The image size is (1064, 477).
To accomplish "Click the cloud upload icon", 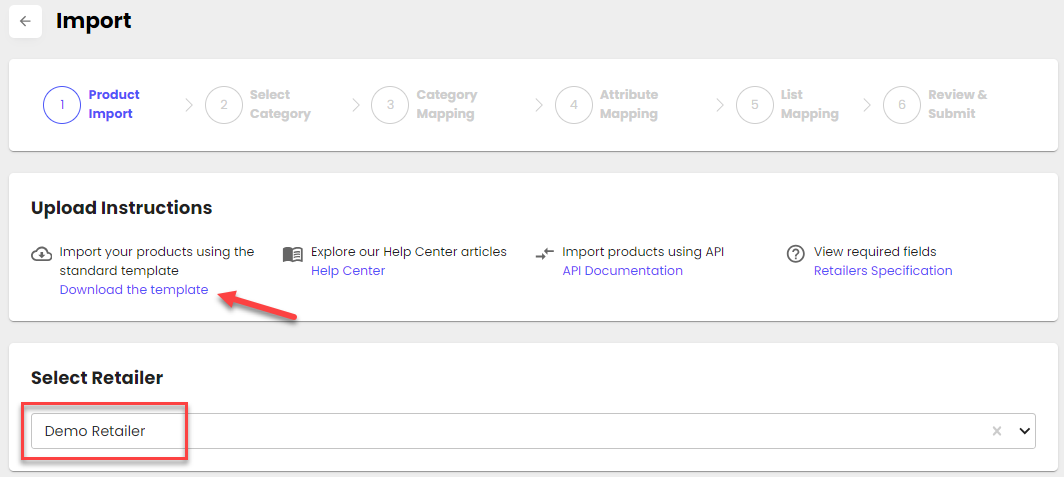I will point(41,253).
